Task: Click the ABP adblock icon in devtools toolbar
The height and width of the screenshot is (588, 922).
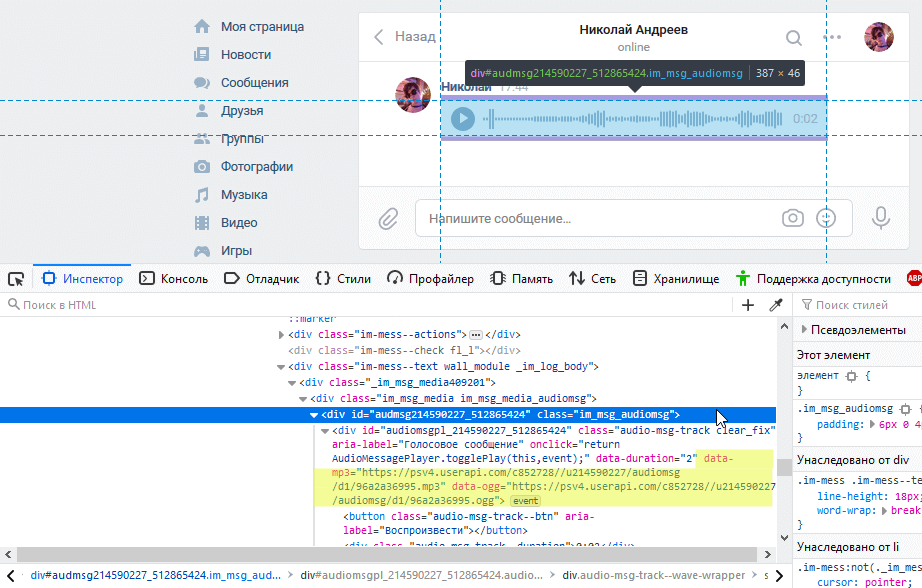Action: coord(914,278)
